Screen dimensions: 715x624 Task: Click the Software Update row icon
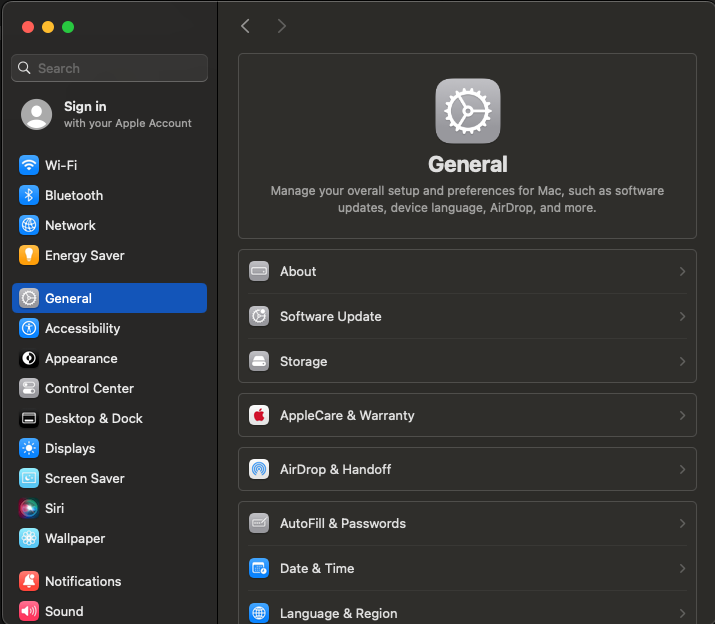pos(259,316)
